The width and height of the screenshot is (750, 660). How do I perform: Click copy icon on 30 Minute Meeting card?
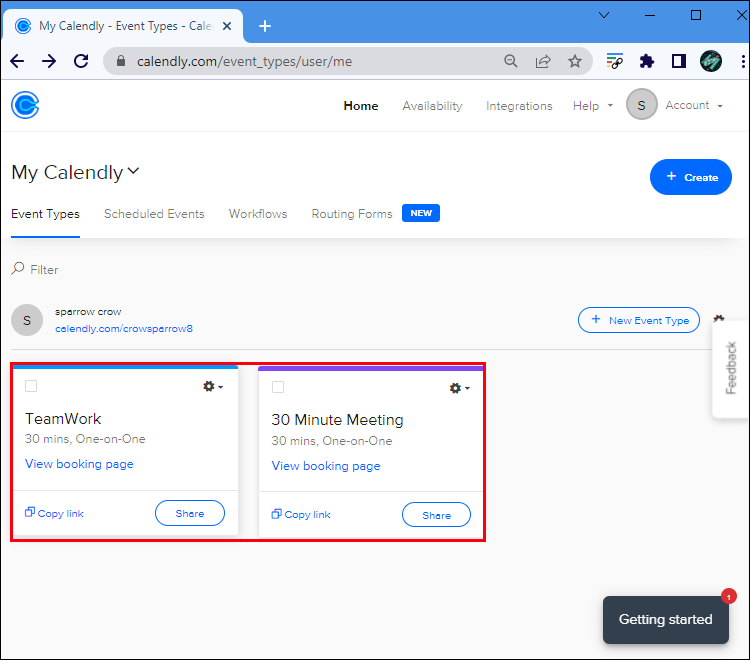(276, 514)
